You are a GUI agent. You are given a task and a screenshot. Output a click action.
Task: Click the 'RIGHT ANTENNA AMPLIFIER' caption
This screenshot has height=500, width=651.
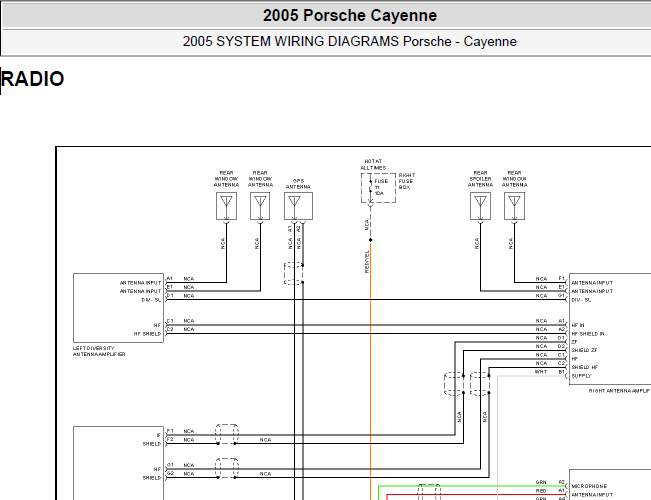coord(619,391)
